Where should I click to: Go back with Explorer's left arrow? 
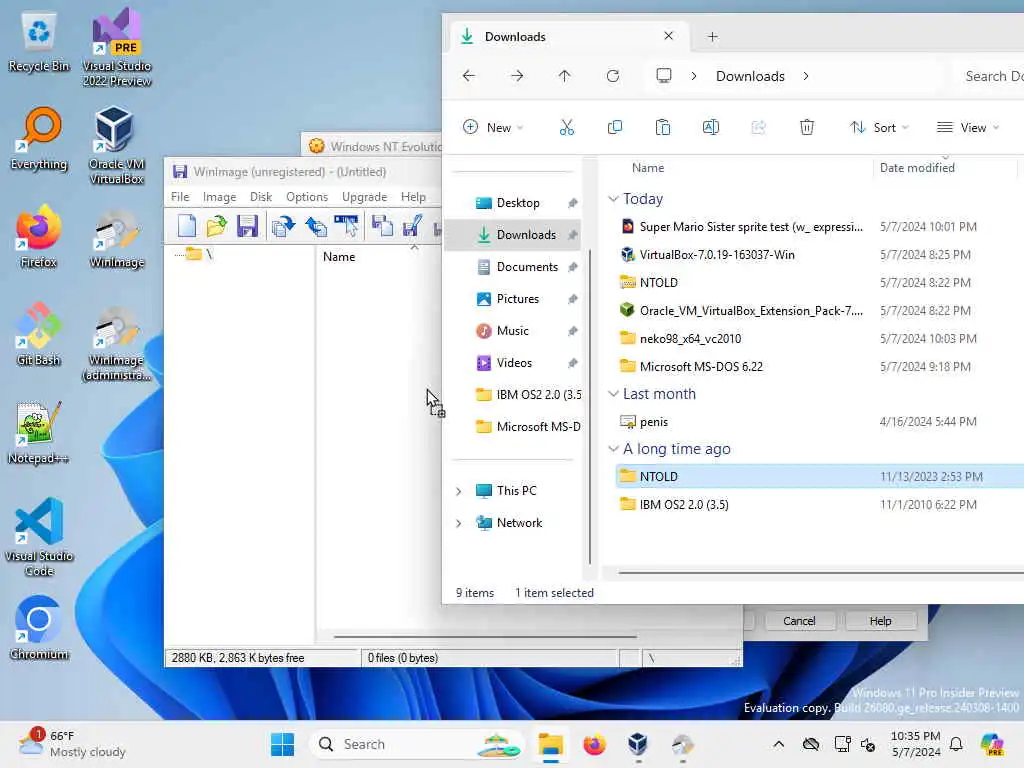click(469, 76)
